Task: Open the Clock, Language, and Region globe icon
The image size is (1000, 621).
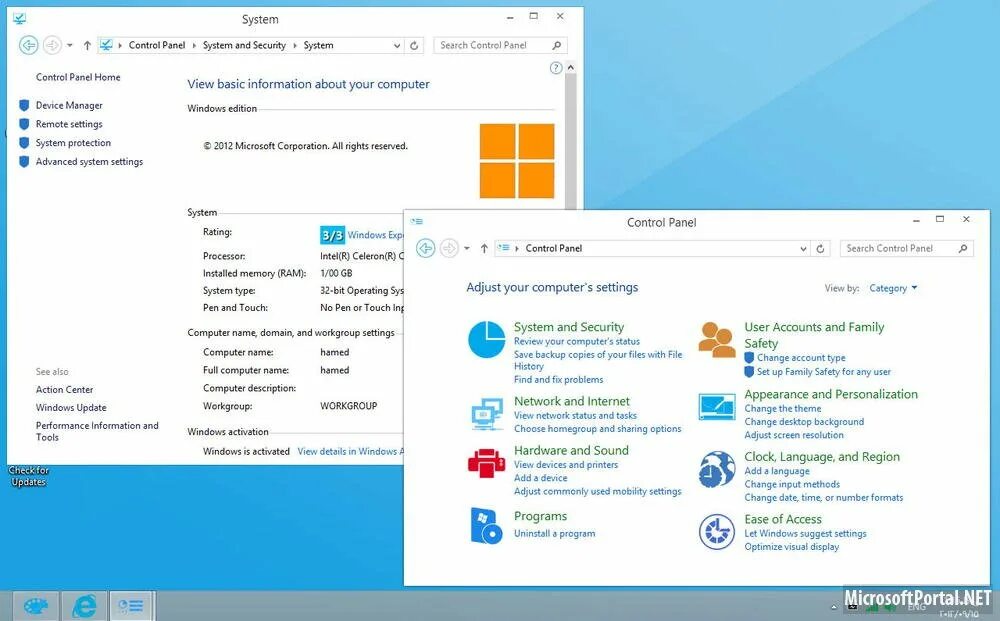Action: (x=717, y=470)
